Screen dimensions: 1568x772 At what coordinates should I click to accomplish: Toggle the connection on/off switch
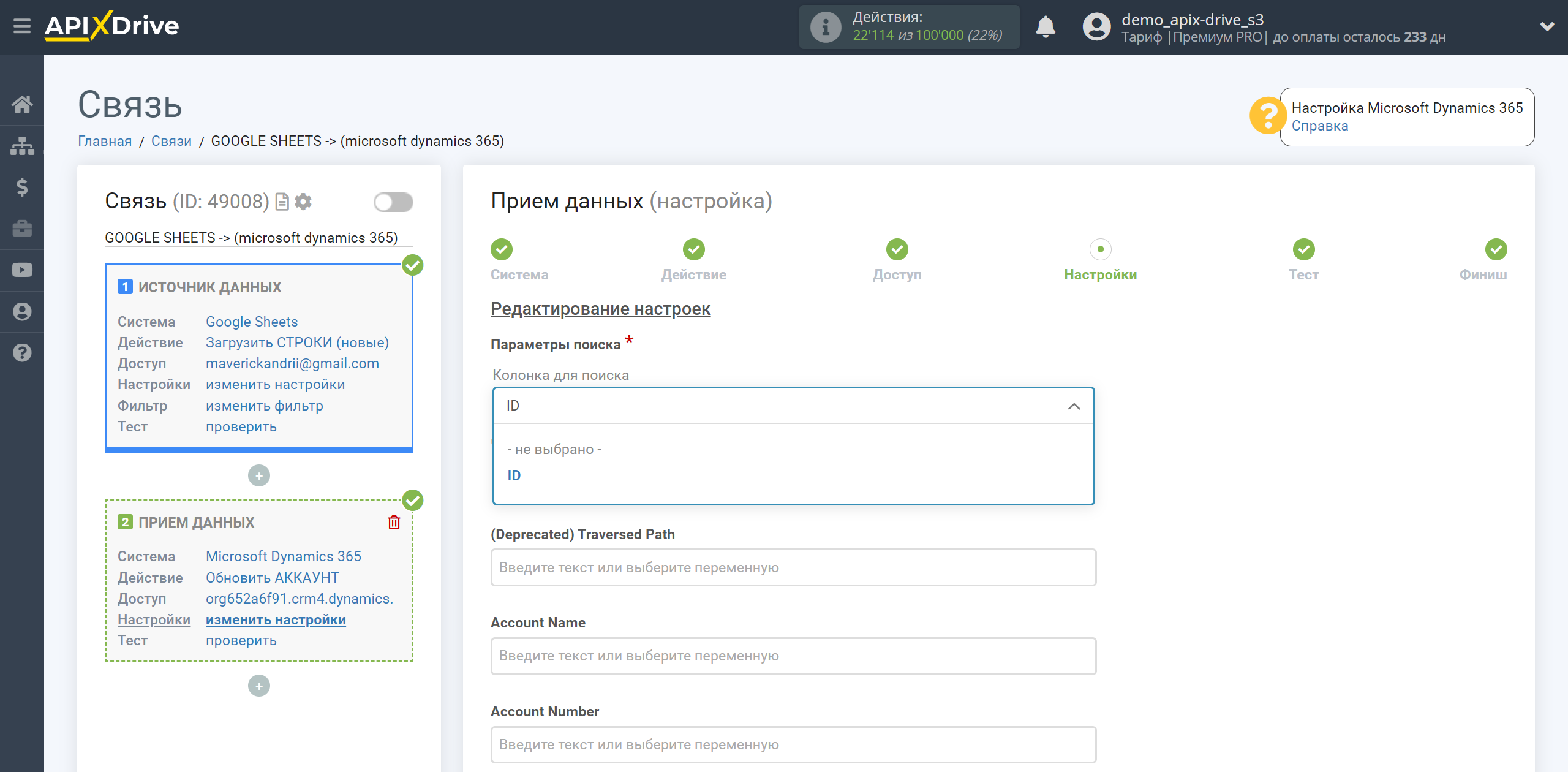pos(393,202)
